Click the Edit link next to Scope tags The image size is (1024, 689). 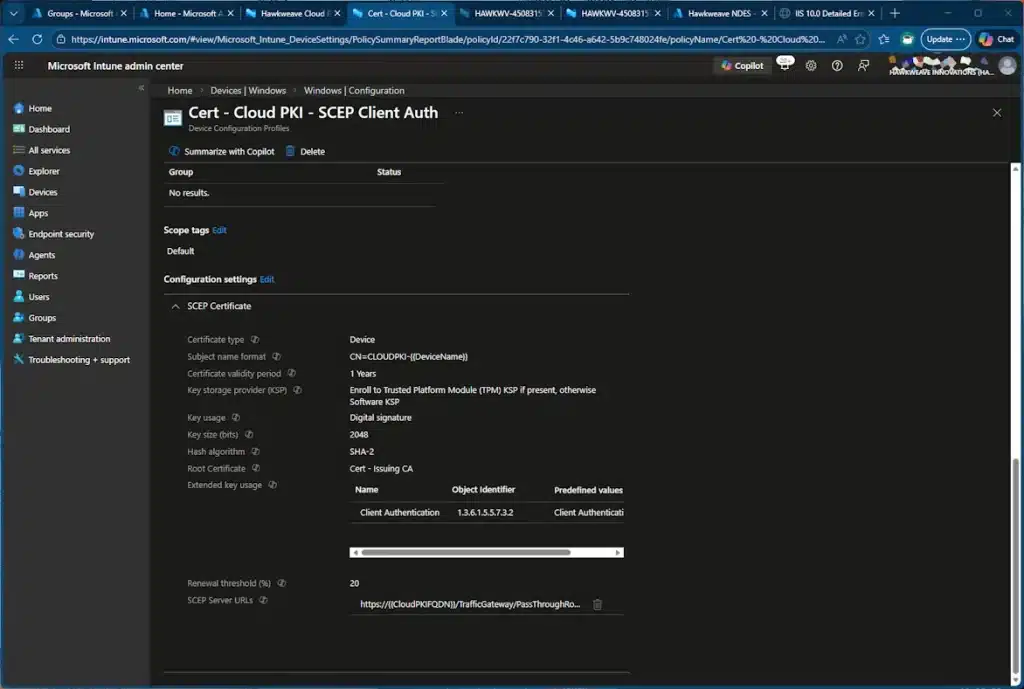220,230
